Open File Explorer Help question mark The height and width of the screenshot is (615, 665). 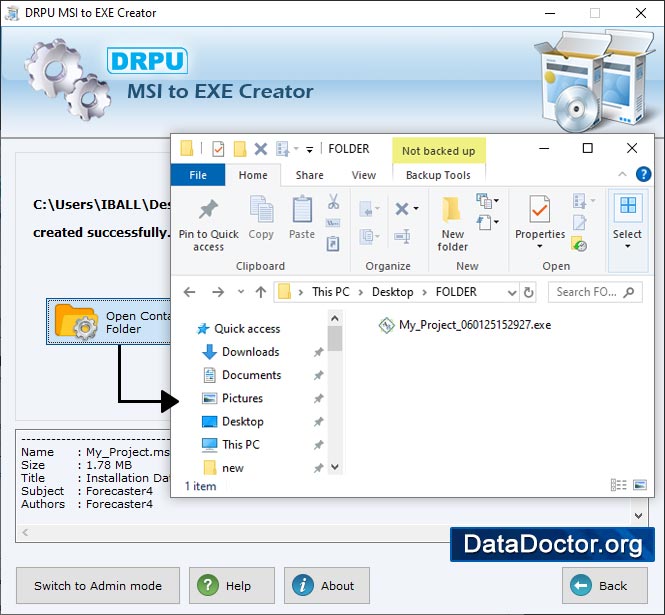(x=643, y=174)
